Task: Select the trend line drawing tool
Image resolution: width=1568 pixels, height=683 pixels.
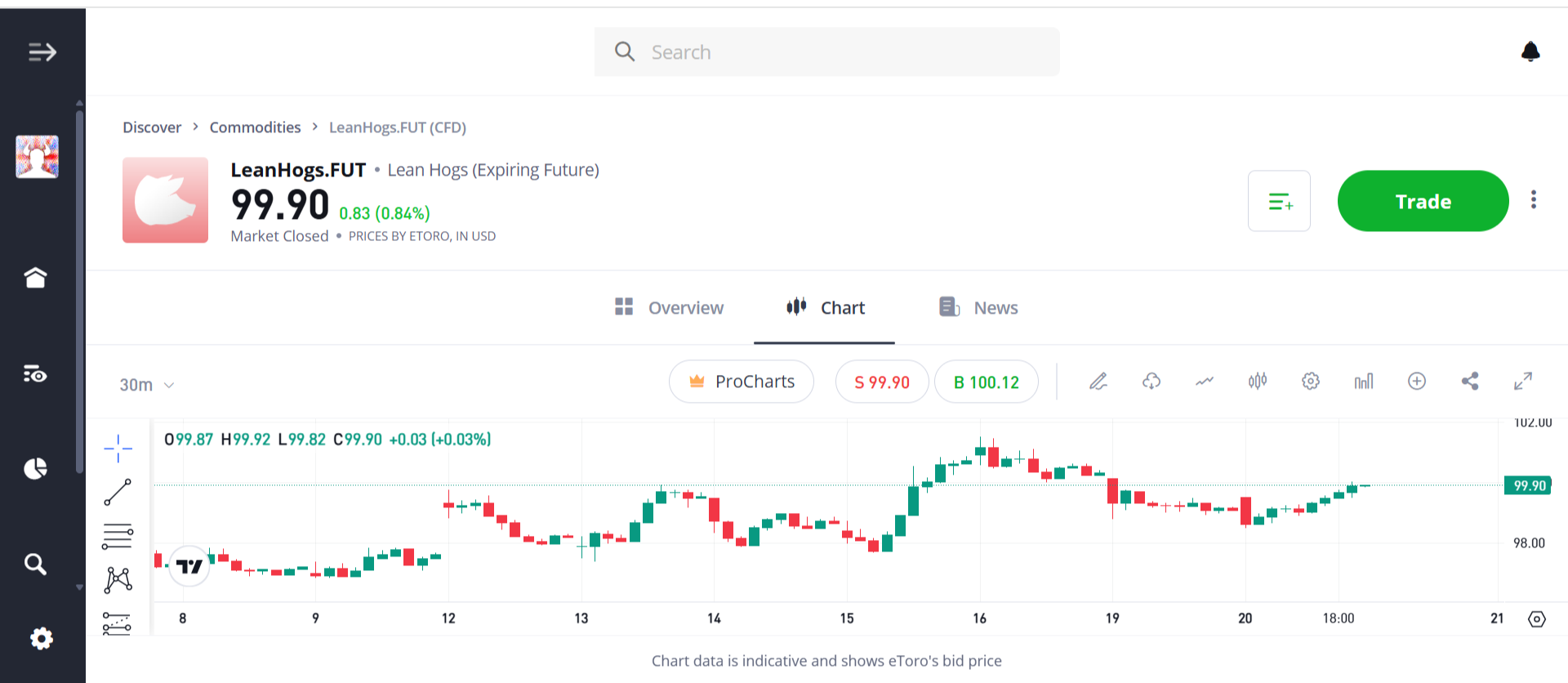Action: click(118, 492)
